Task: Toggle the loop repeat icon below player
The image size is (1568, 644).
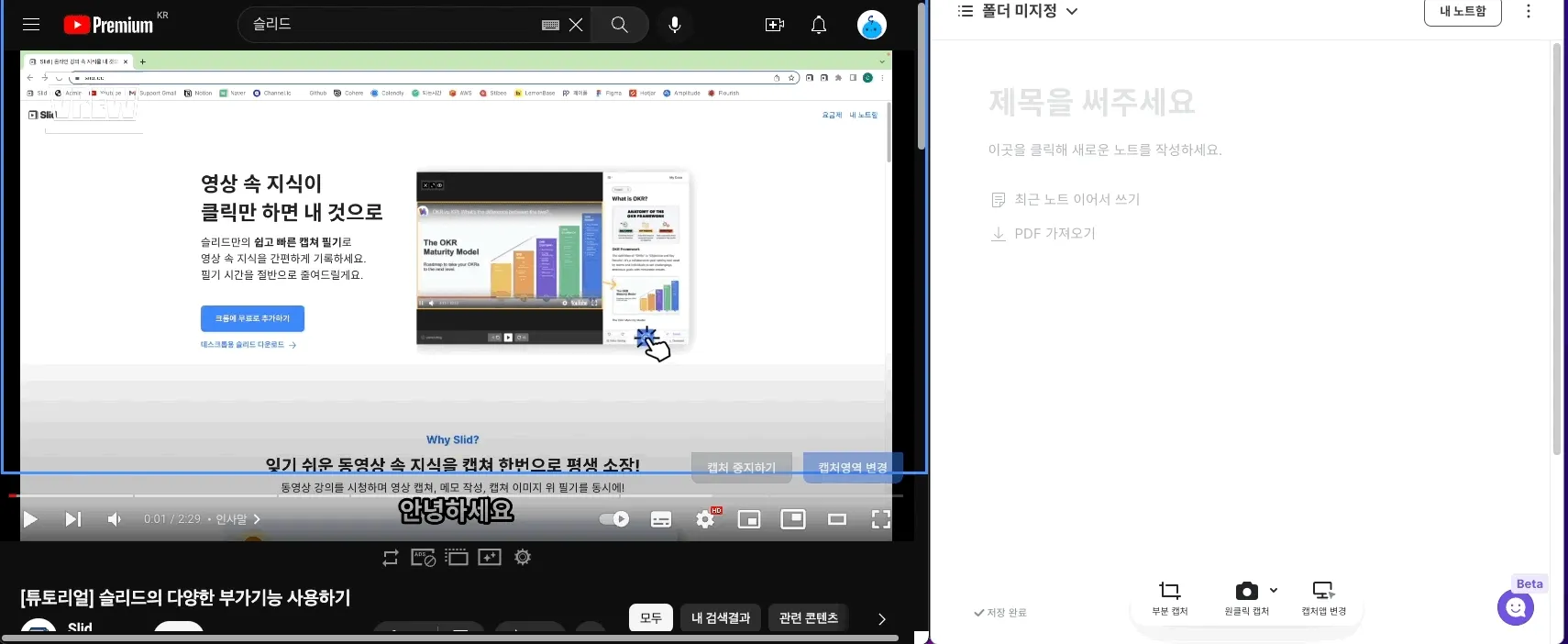Action: coord(391,558)
